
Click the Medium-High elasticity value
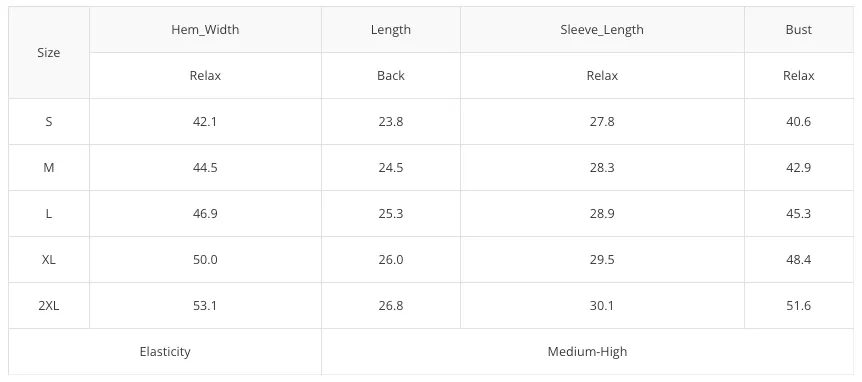point(587,352)
